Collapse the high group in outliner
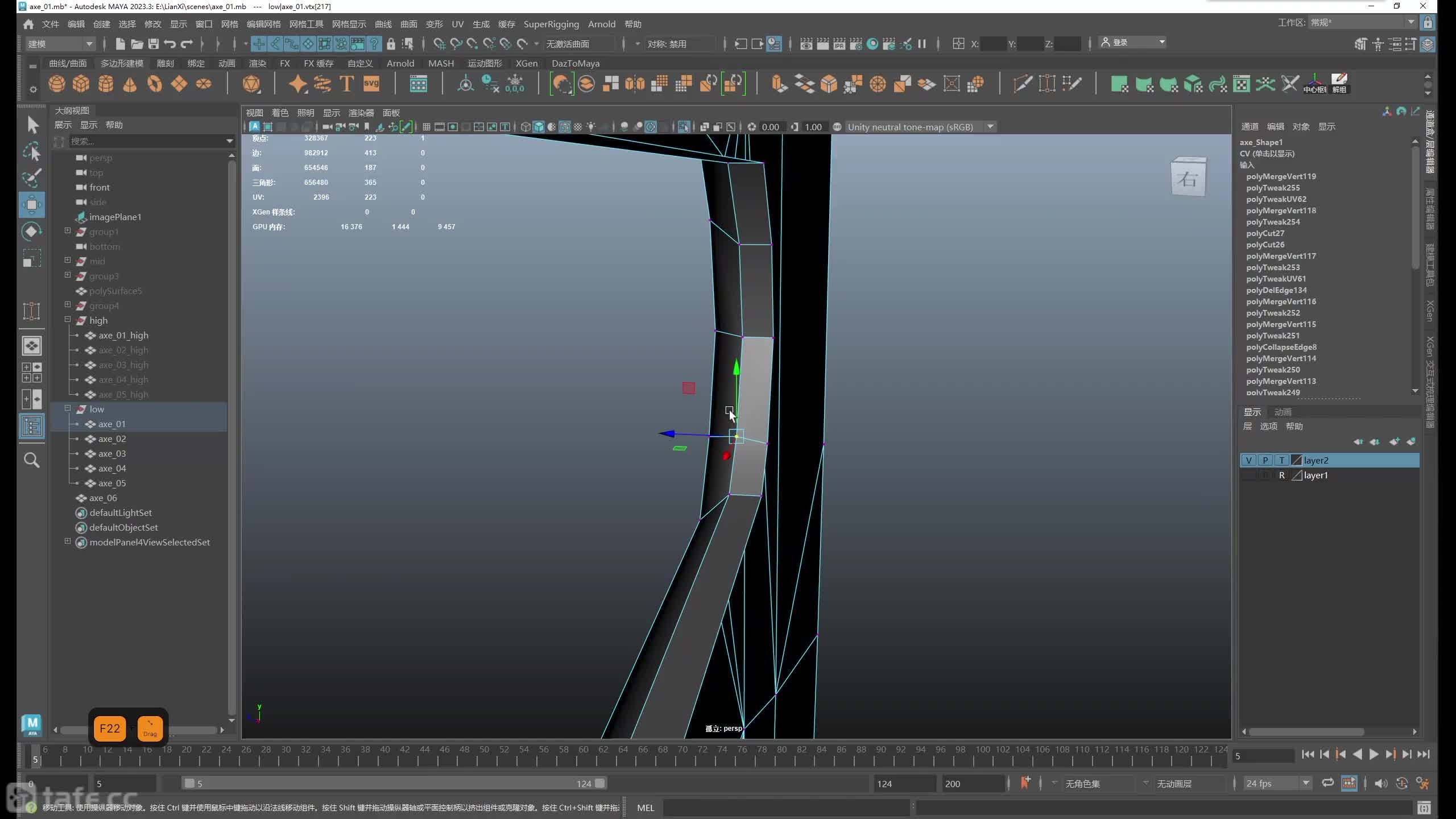The width and height of the screenshot is (1456, 819). pos(68,320)
